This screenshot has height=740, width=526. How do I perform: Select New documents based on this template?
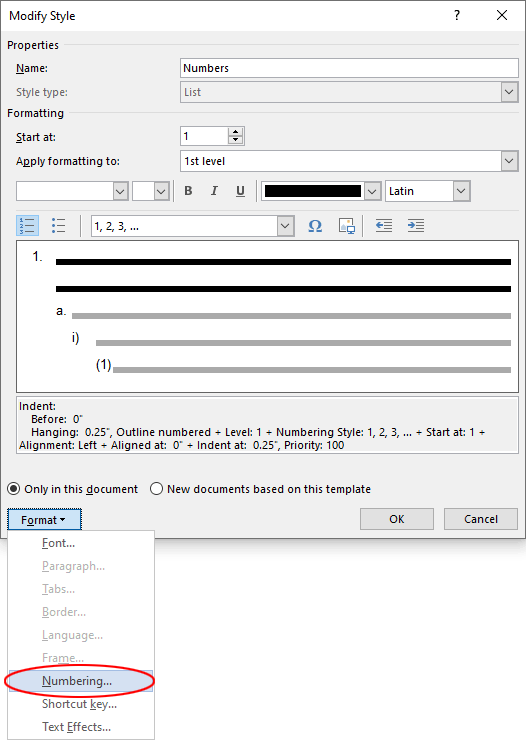coord(260,489)
